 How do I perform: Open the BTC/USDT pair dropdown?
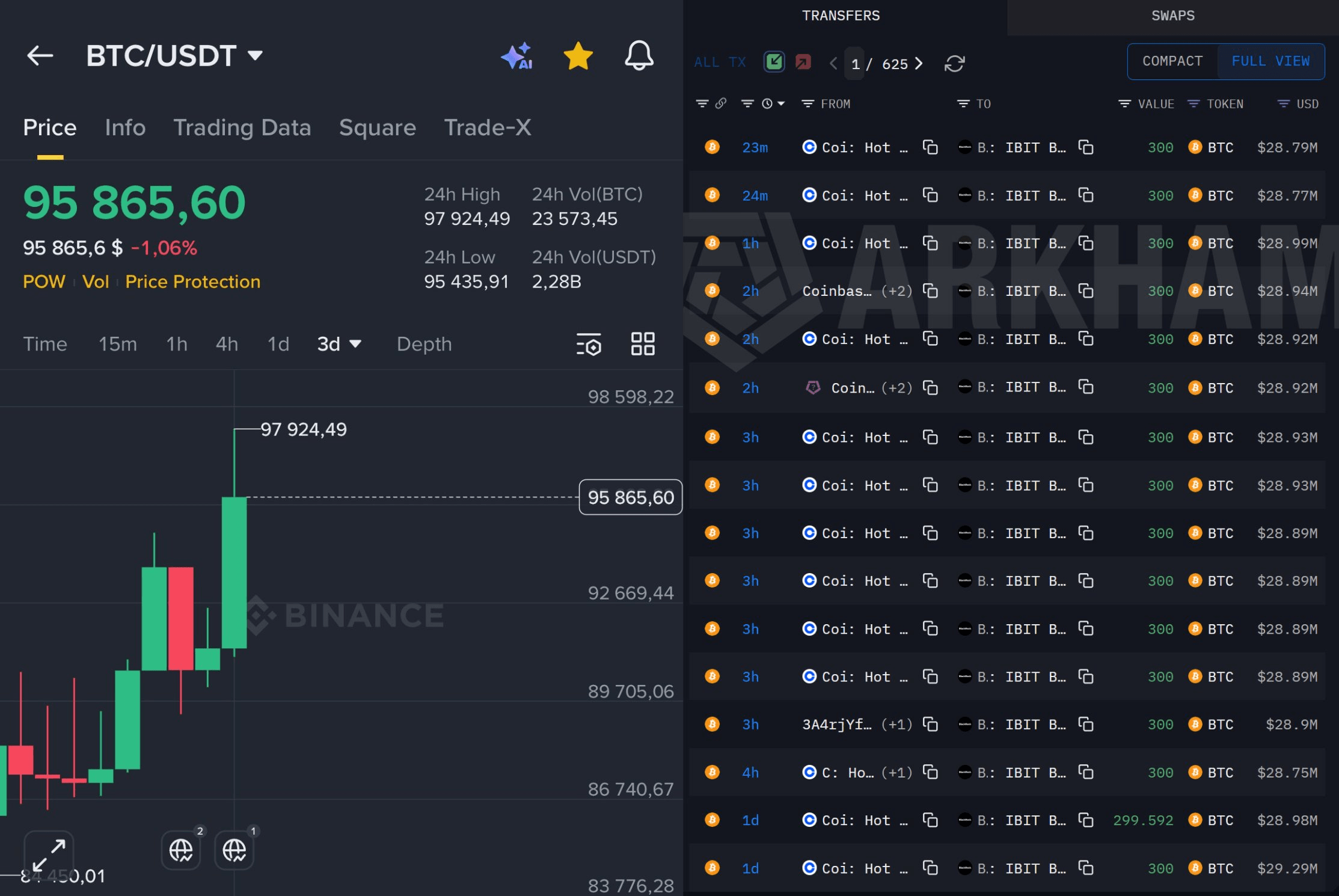pyautogui.click(x=256, y=56)
